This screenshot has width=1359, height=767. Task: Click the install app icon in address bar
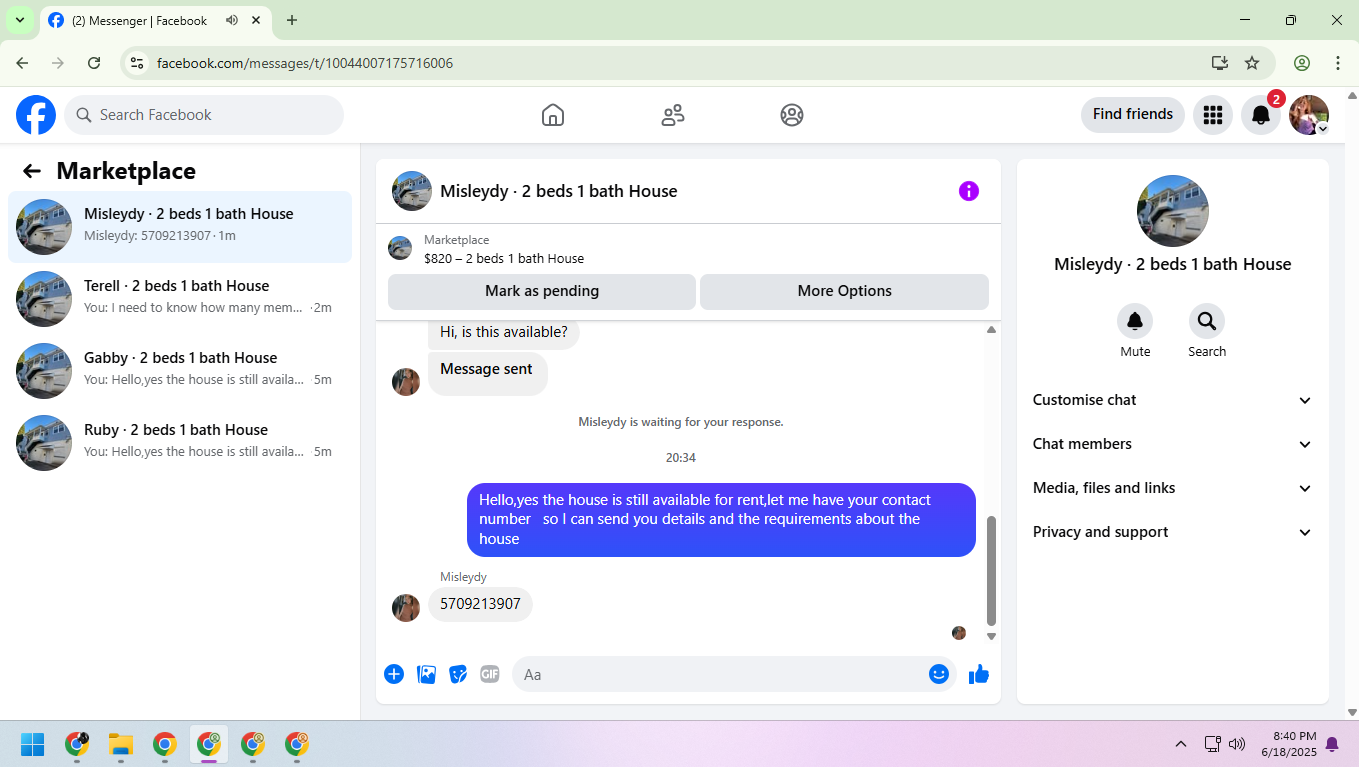click(1219, 63)
